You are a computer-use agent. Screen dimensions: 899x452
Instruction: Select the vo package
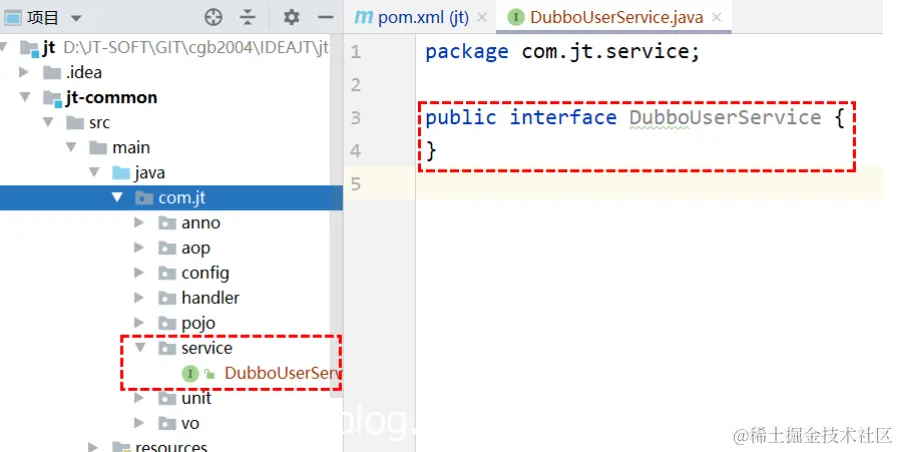tap(190, 424)
